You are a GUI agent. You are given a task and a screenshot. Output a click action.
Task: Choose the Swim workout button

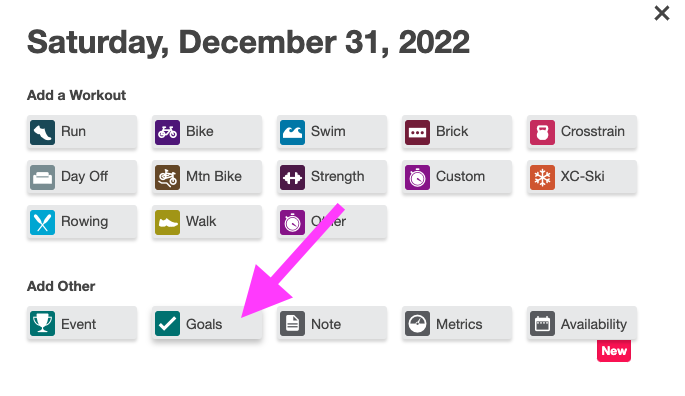(332, 132)
